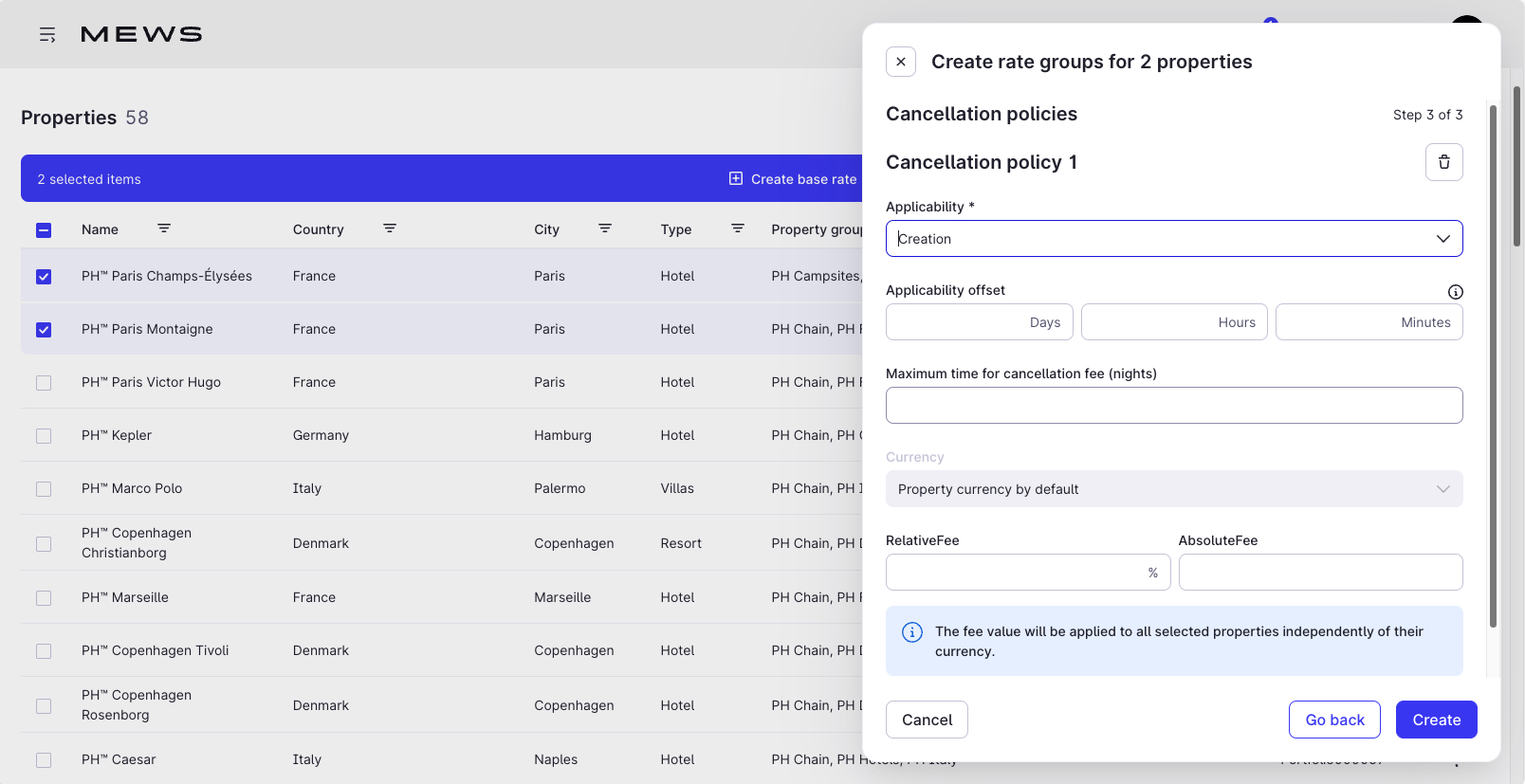
Task: Focus the Minutes offset field
Action: pos(1369,322)
